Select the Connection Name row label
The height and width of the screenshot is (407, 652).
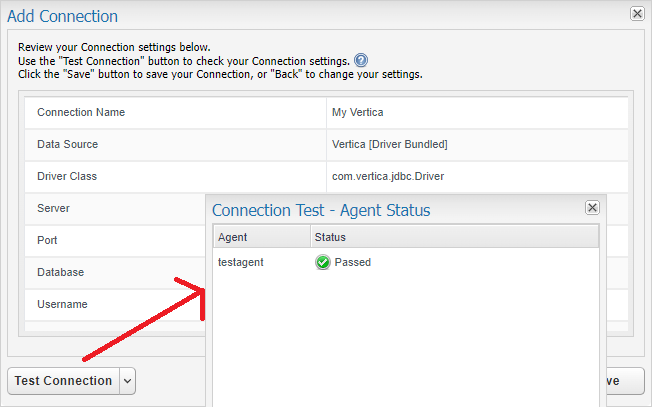tap(81, 112)
